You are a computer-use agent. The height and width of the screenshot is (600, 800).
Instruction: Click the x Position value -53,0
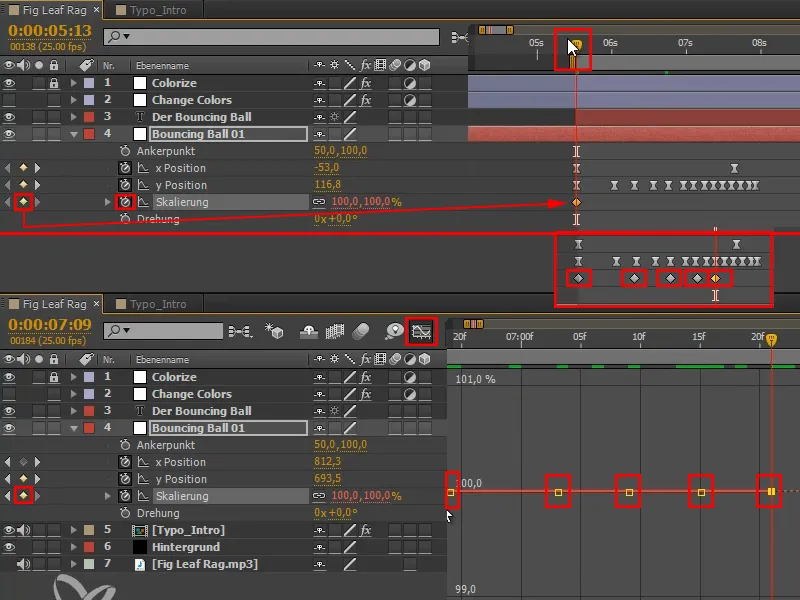point(327,167)
